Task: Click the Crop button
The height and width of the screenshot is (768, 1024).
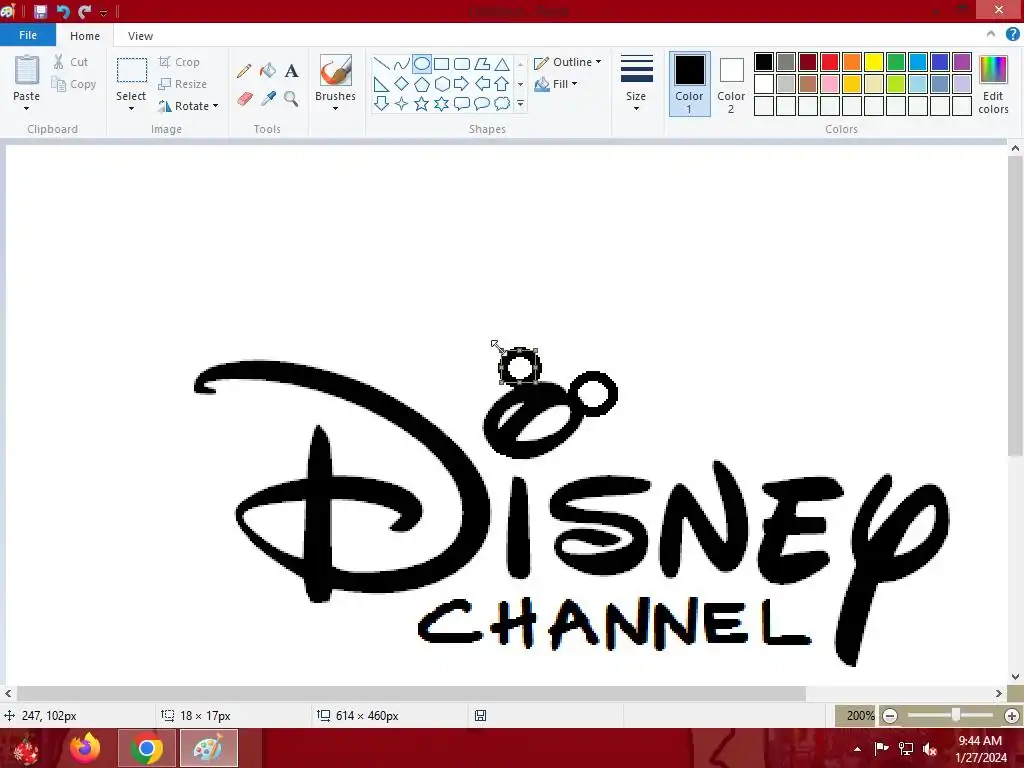Action: click(x=179, y=62)
